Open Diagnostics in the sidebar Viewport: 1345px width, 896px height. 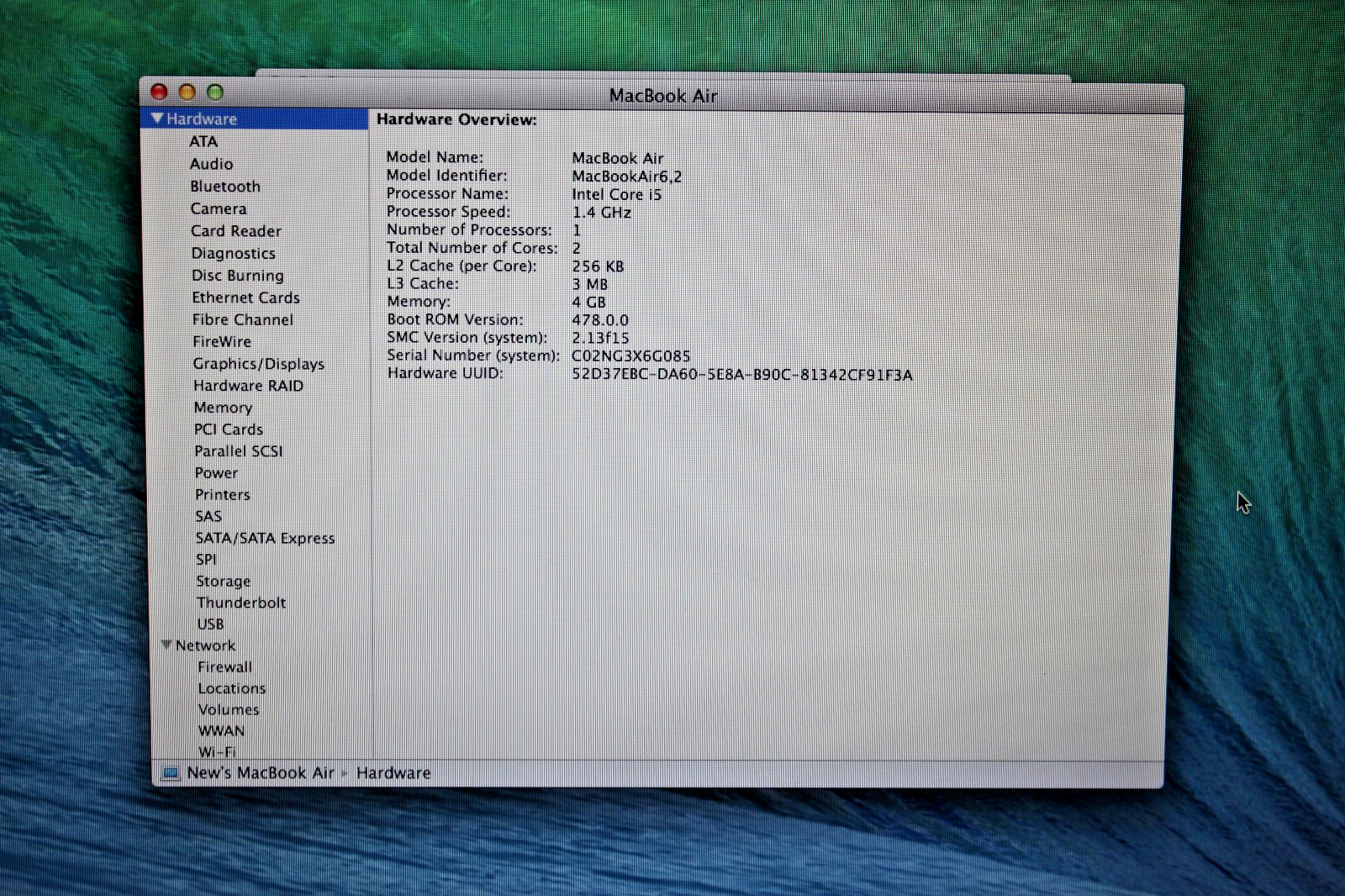pos(233,253)
